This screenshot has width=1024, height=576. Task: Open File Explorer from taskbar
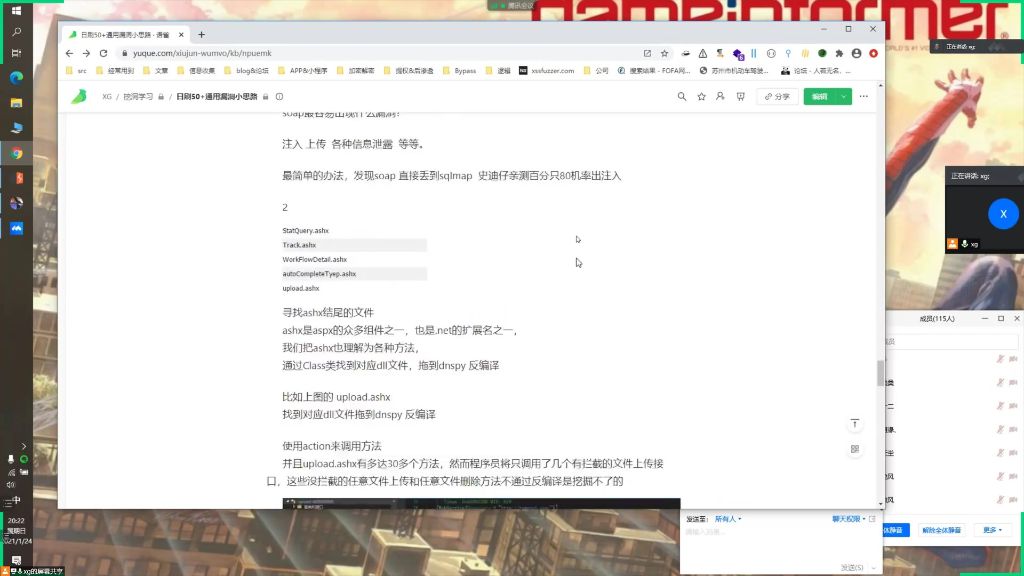tap(16, 103)
